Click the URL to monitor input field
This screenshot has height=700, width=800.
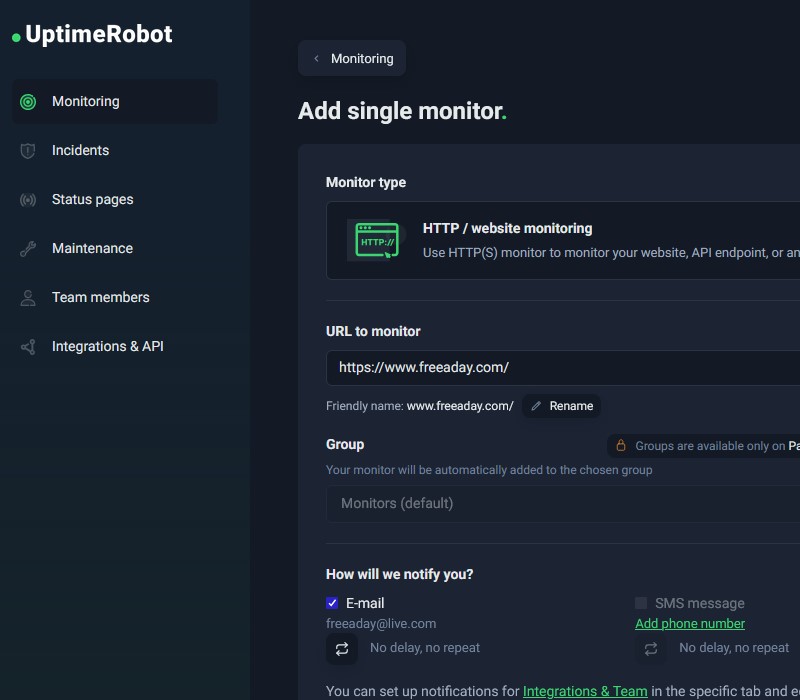pyautogui.click(x=563, y=368)
